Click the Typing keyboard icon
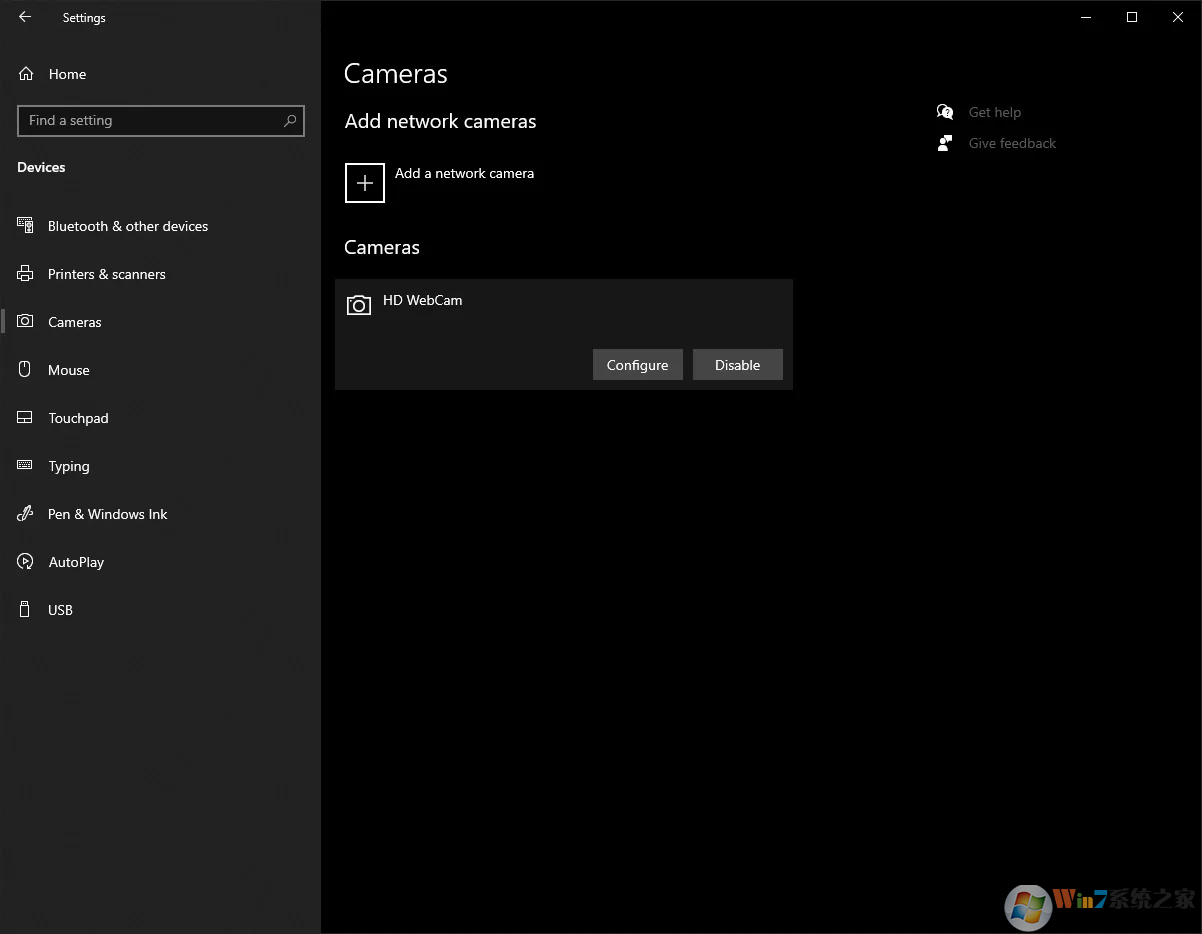 coord(25,466)
